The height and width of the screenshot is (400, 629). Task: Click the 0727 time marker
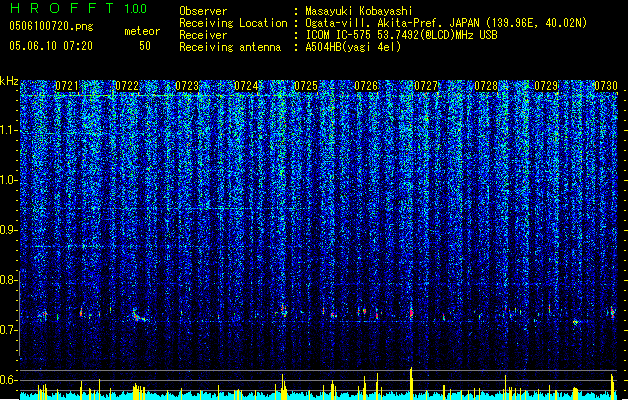[x=426, y=86]
